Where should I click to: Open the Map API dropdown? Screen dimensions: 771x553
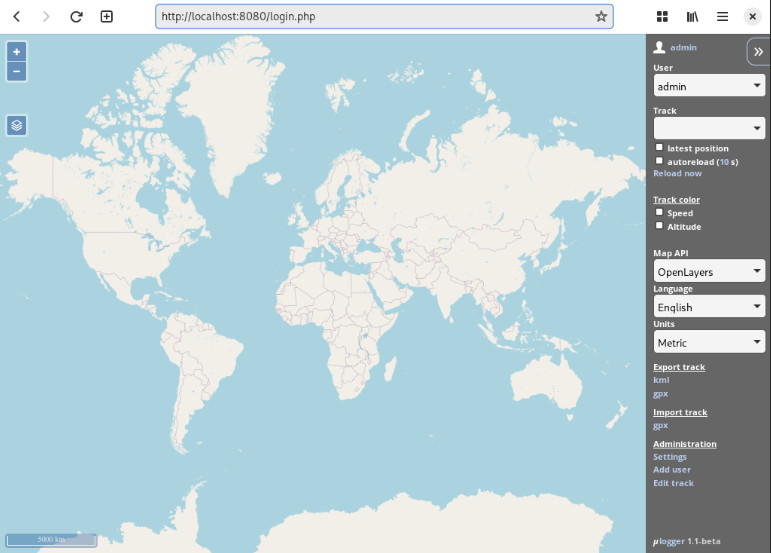point(709,271)
